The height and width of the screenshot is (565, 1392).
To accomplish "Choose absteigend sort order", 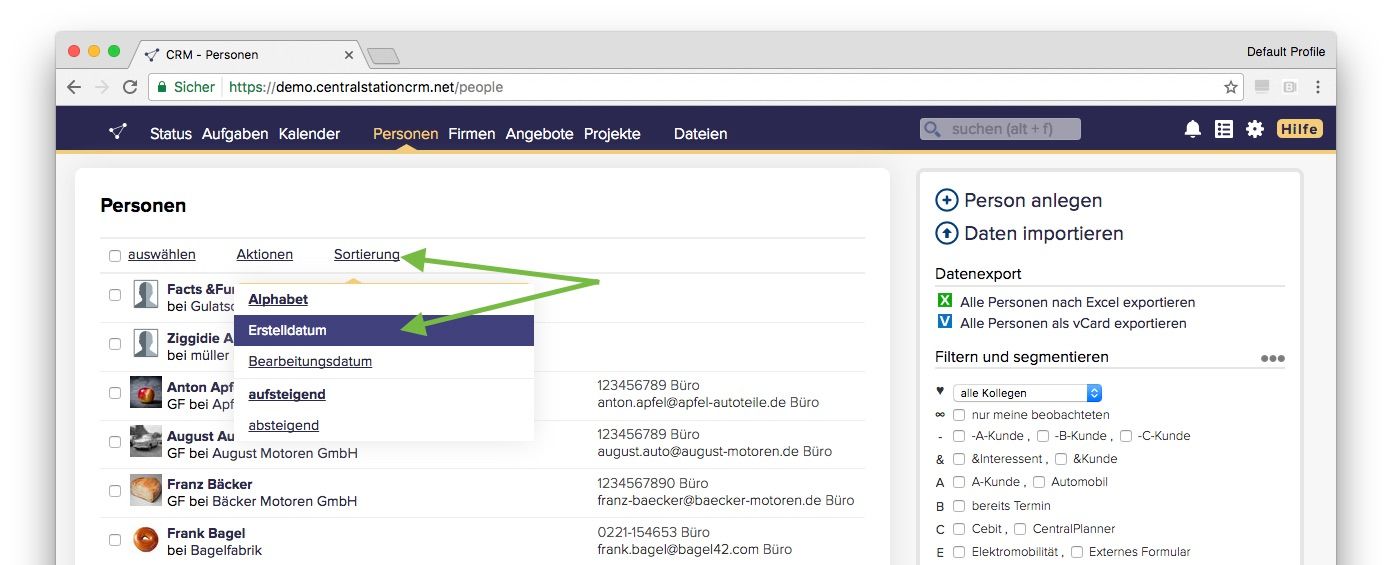I will coord(283,425).
